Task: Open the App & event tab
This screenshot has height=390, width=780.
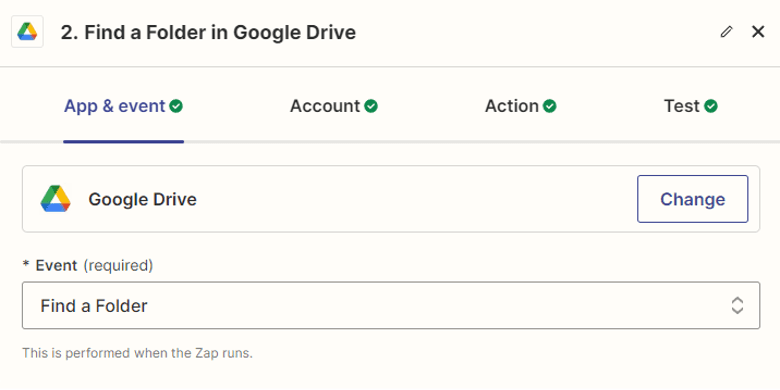Action: point(123,106)
